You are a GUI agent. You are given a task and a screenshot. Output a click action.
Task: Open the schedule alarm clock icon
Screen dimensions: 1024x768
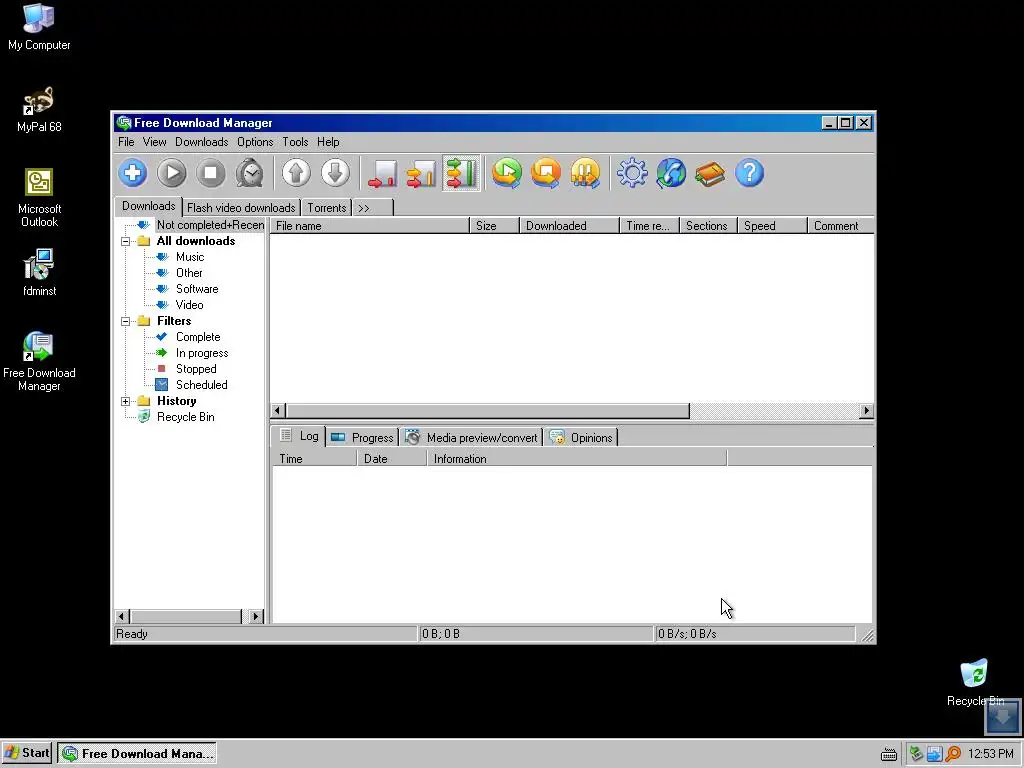pyautogui.click(x=249, y=173)
